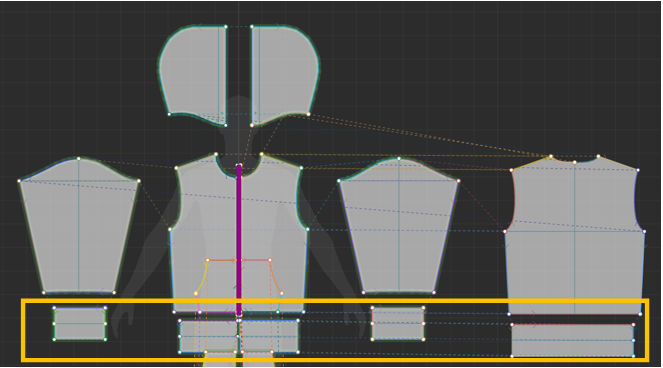
Task: Click the small cuff rectangle under left sleeve
Action: [79, 324]
